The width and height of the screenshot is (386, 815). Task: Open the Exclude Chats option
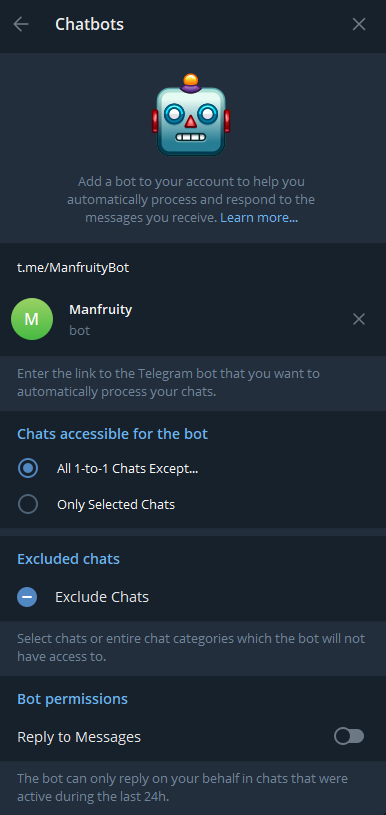click(193, 597)
